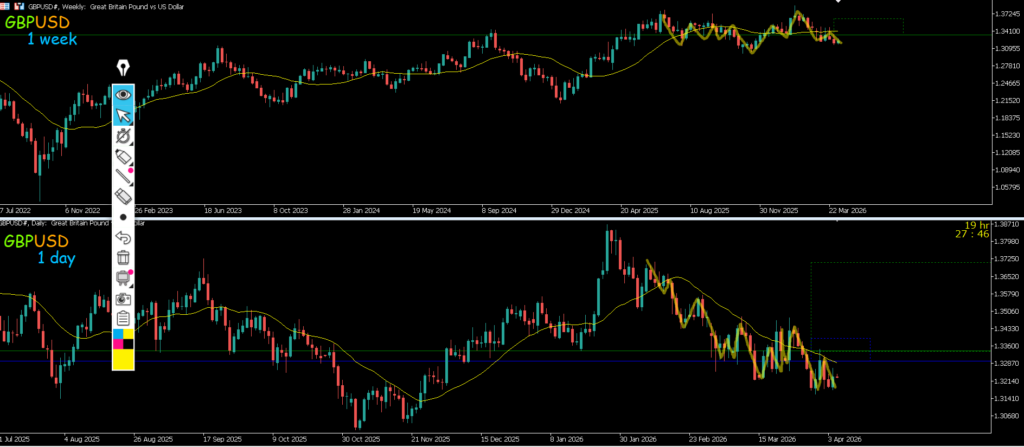Screen dimensions: 1024x447
Task: Pick the magenta color swatch
Action: click(x=118, y=346)
